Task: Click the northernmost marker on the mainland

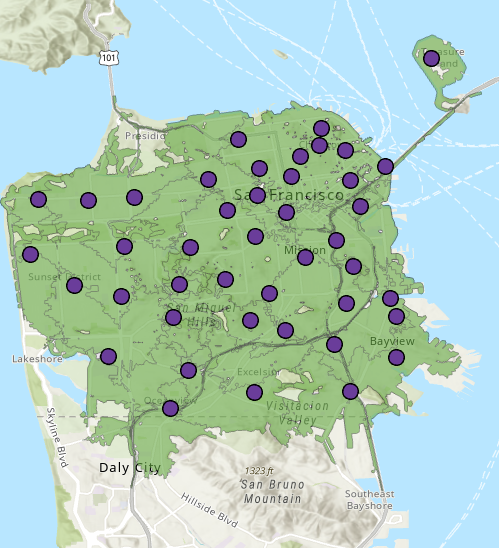Action: point(321,129)
